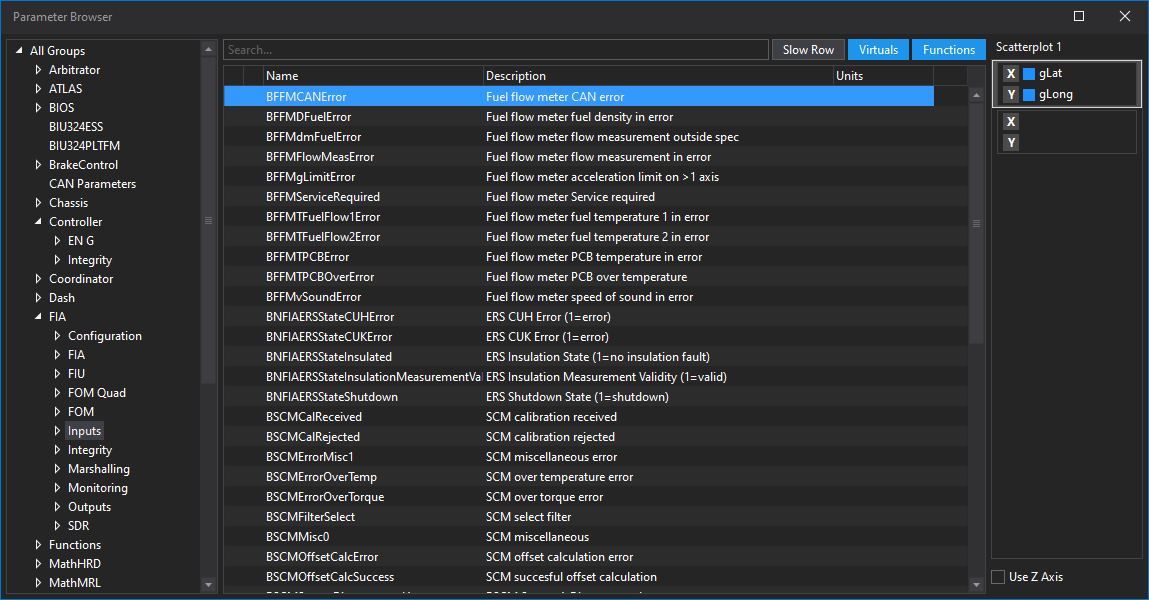Viewport: 1149px width, 600px height.
Task: Sort parameters by the Name column header
Action: (280, 75)
